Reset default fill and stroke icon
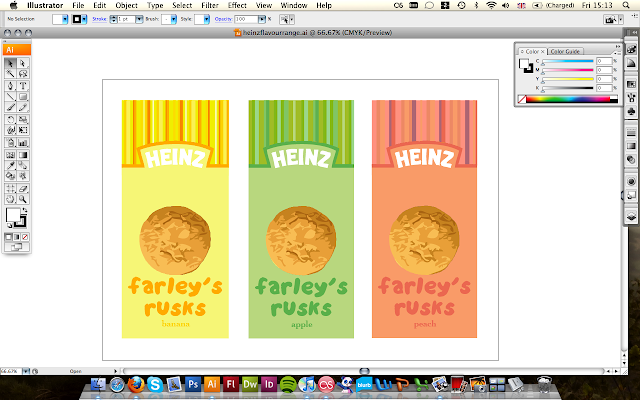The height and width of the screenshot is (400, 640). coord(9,225)
